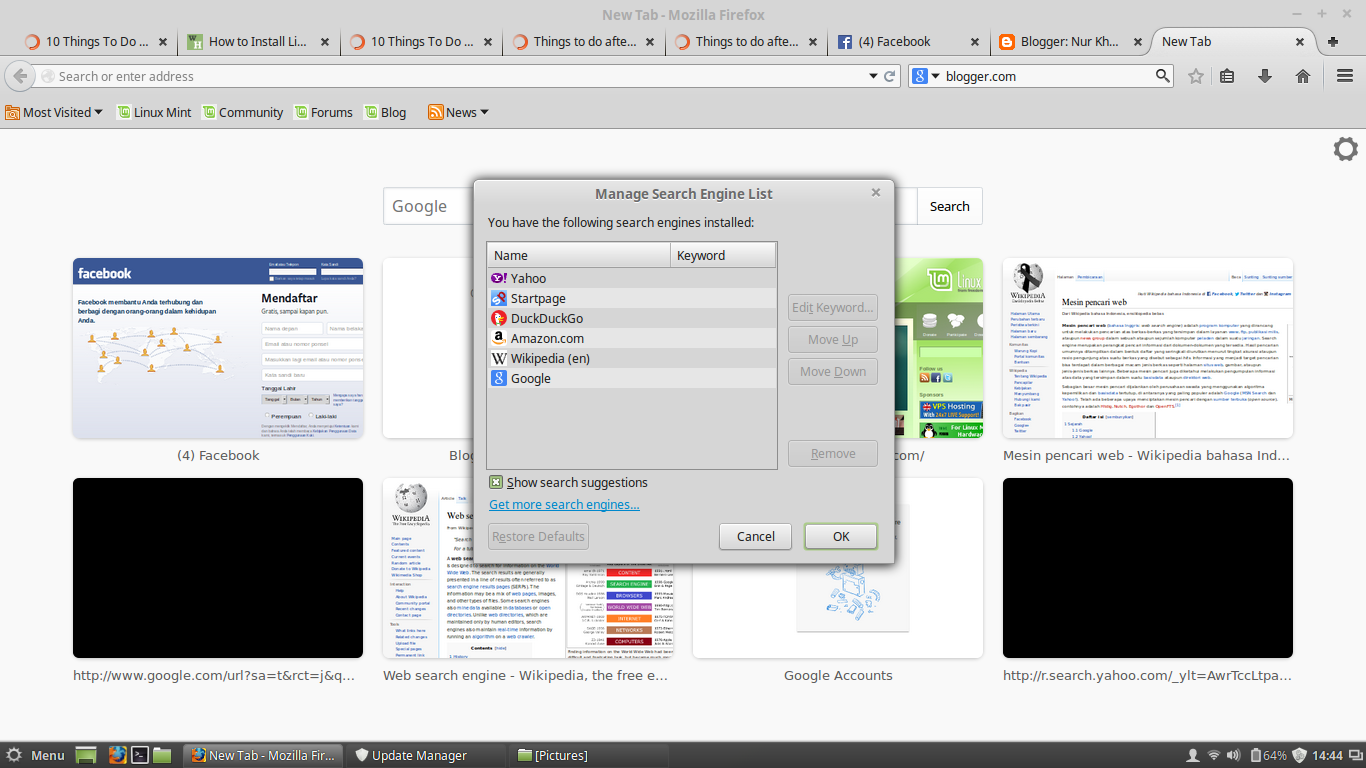1366x768 pixels.
Task: Click the back navigation arrow
Action: [18, 76]
